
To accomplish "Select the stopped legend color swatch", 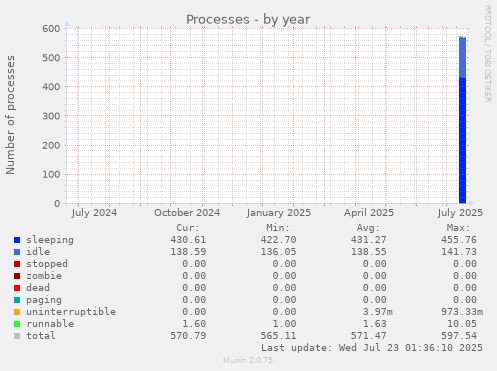I will (x=17, y=264).
